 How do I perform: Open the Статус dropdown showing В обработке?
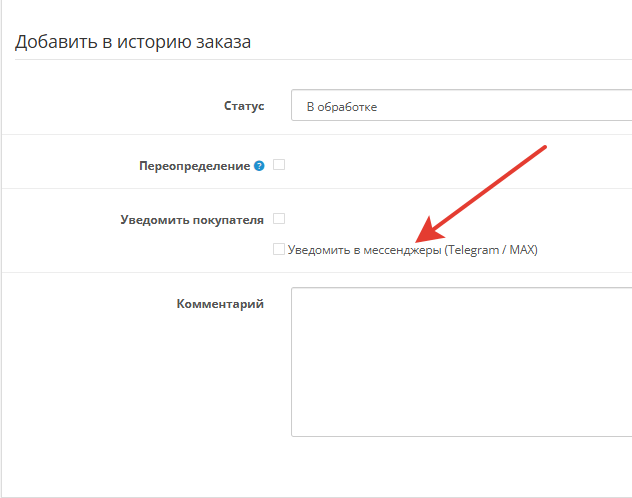pyautogui.click(x=462, y=105)
